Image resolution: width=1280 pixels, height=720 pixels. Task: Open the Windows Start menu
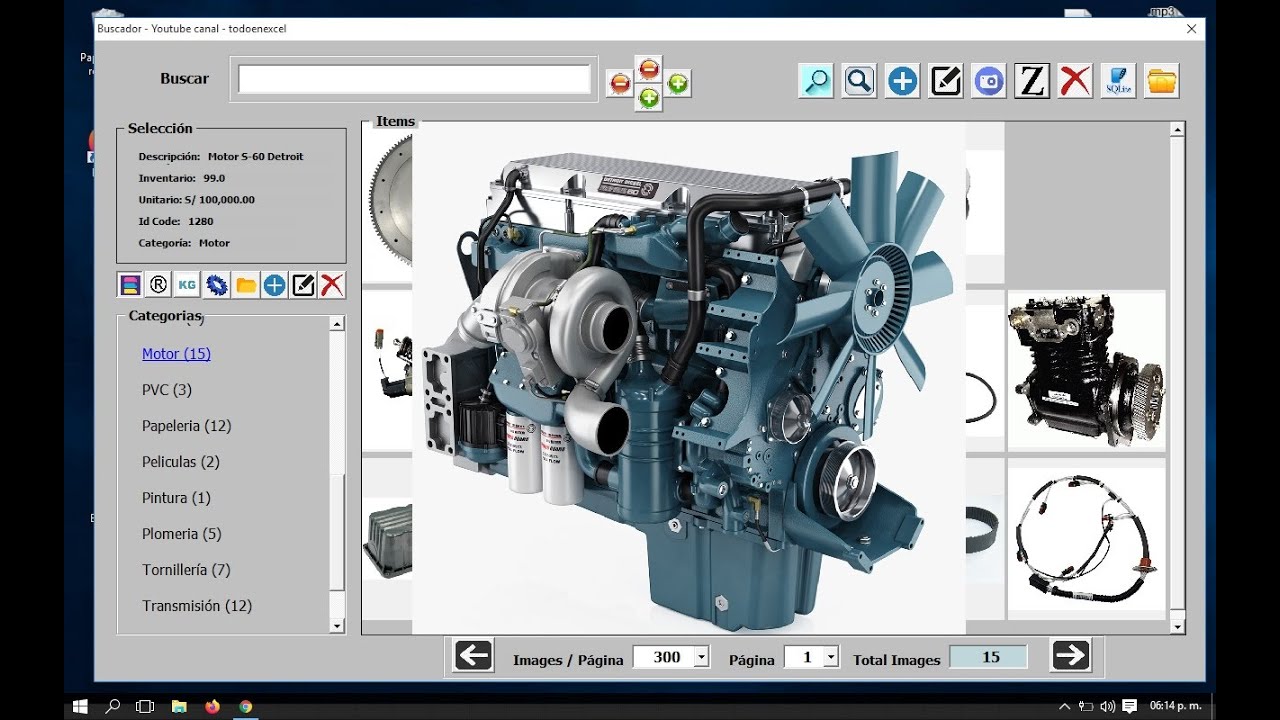[81, 706]
